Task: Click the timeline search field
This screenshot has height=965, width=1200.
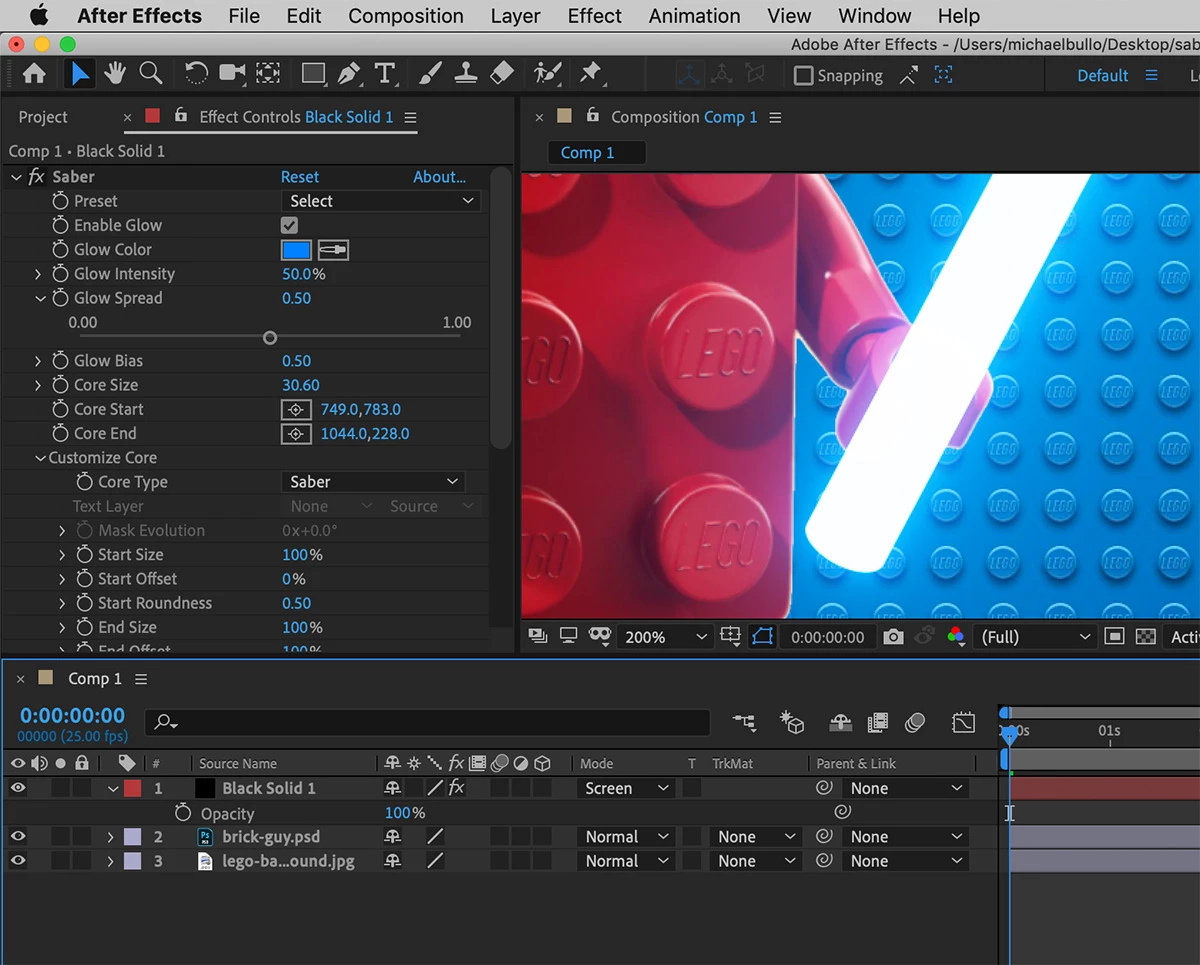Action: point(428,722)
